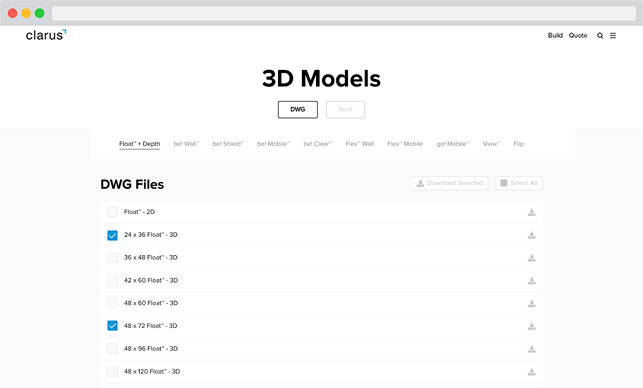The height and width of the screenshot is (388, 643).
Task: Switch to the be! Mobile tab
Action: [274, 144]
